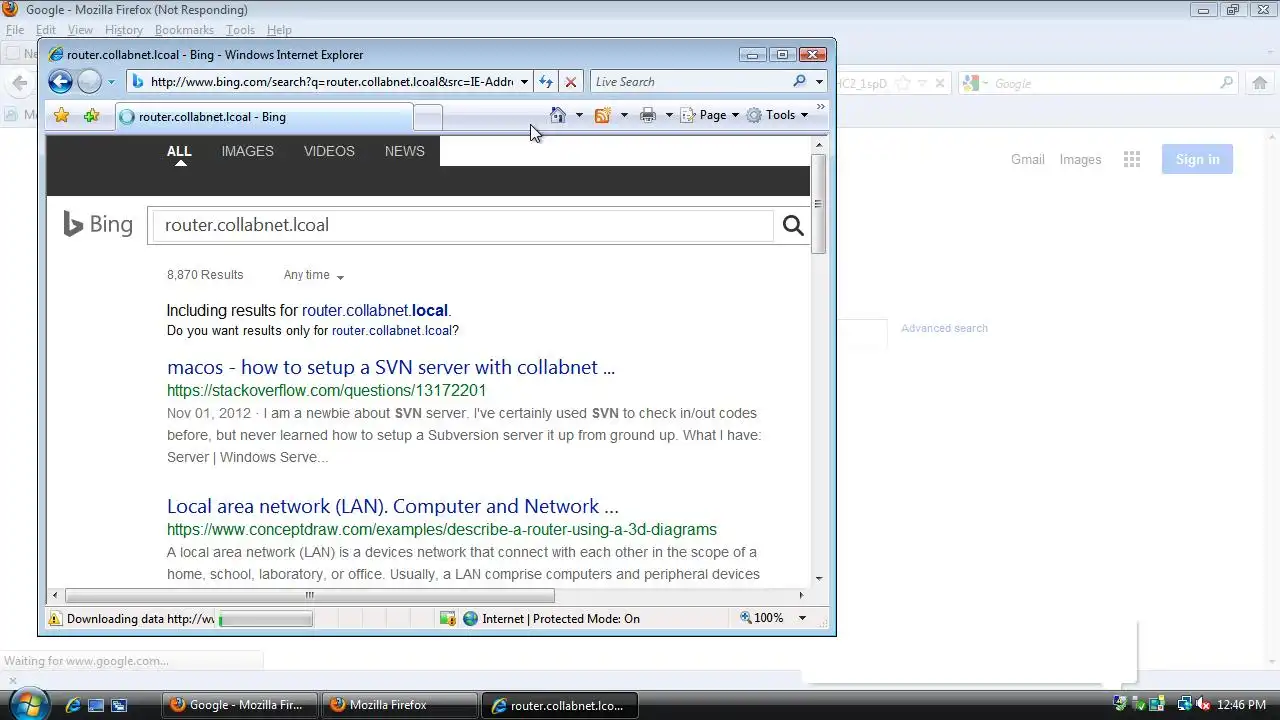
Task: Open Google apps grid icon
Action: 1132,159
